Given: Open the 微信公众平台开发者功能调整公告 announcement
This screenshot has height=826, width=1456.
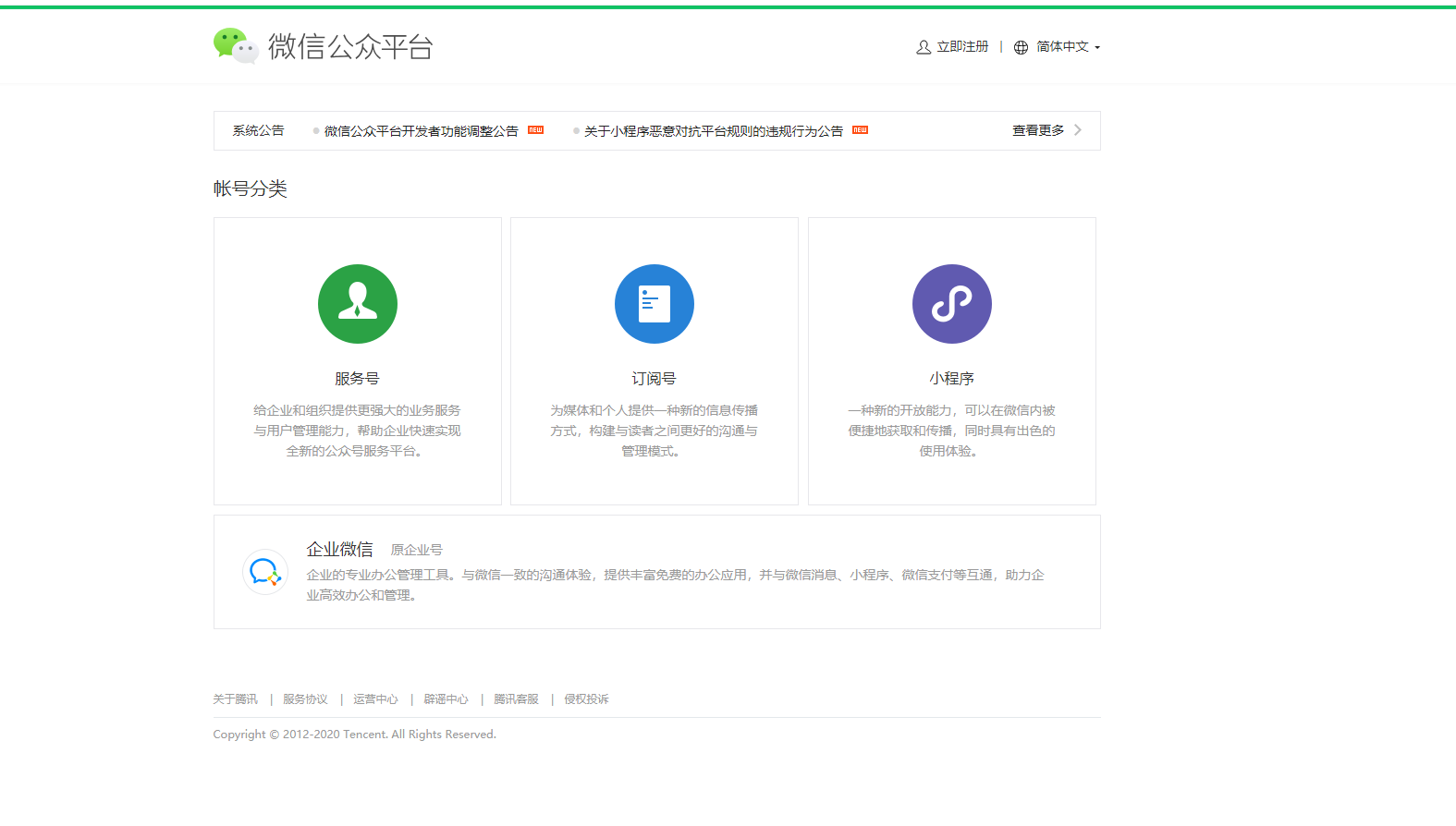Looking at the screenshot, I should coord(422,131).
